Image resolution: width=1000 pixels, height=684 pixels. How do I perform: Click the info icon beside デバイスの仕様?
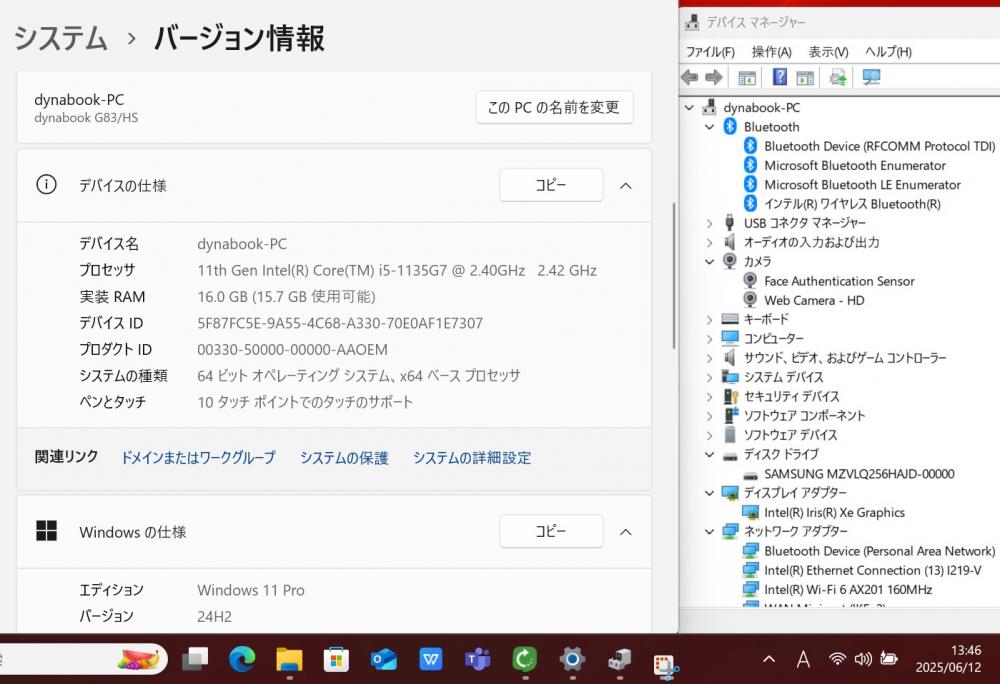[46, 185]
